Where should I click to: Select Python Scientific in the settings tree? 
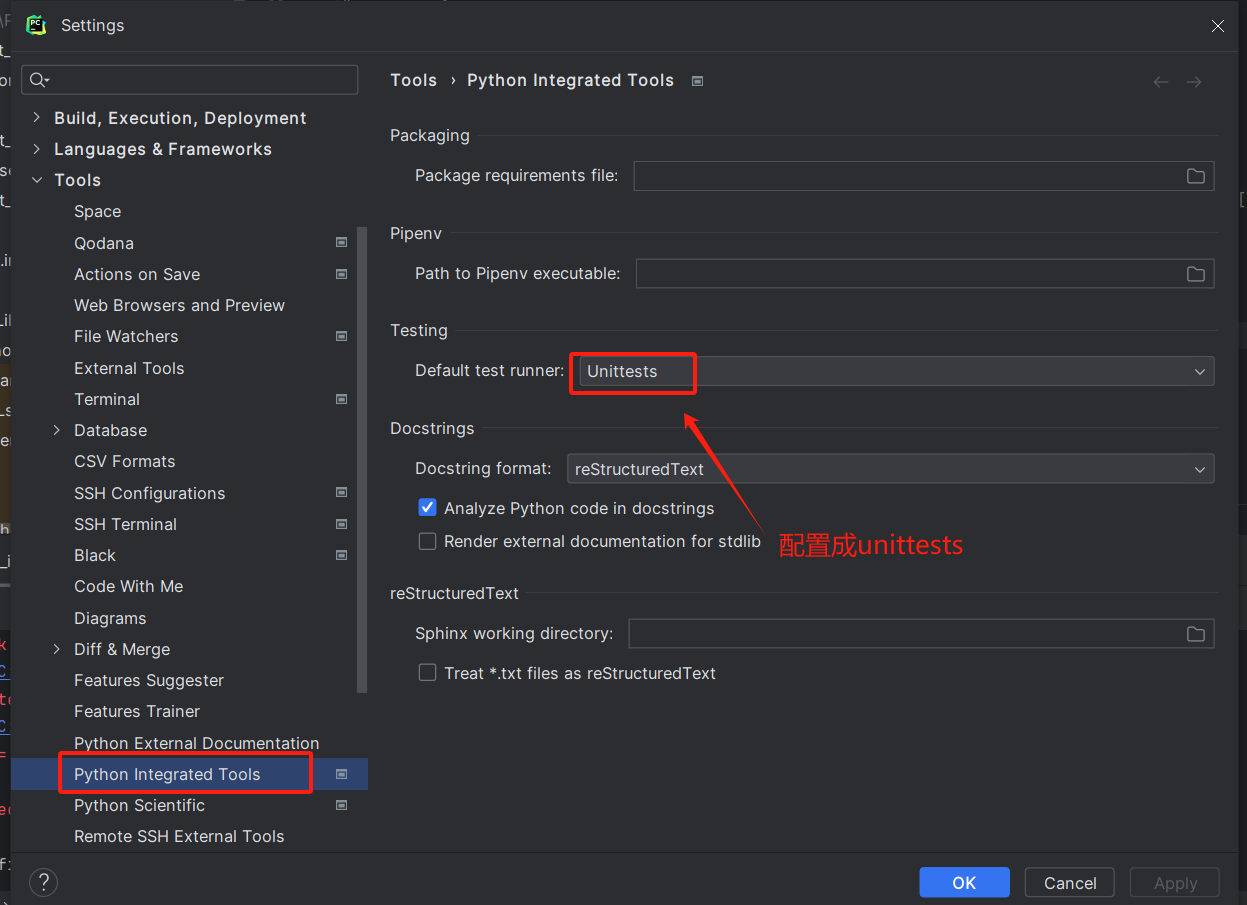139,805
